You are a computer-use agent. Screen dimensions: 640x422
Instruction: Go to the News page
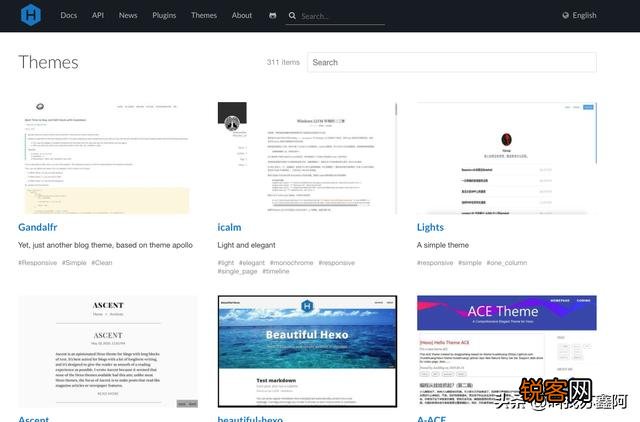(128, 16)
